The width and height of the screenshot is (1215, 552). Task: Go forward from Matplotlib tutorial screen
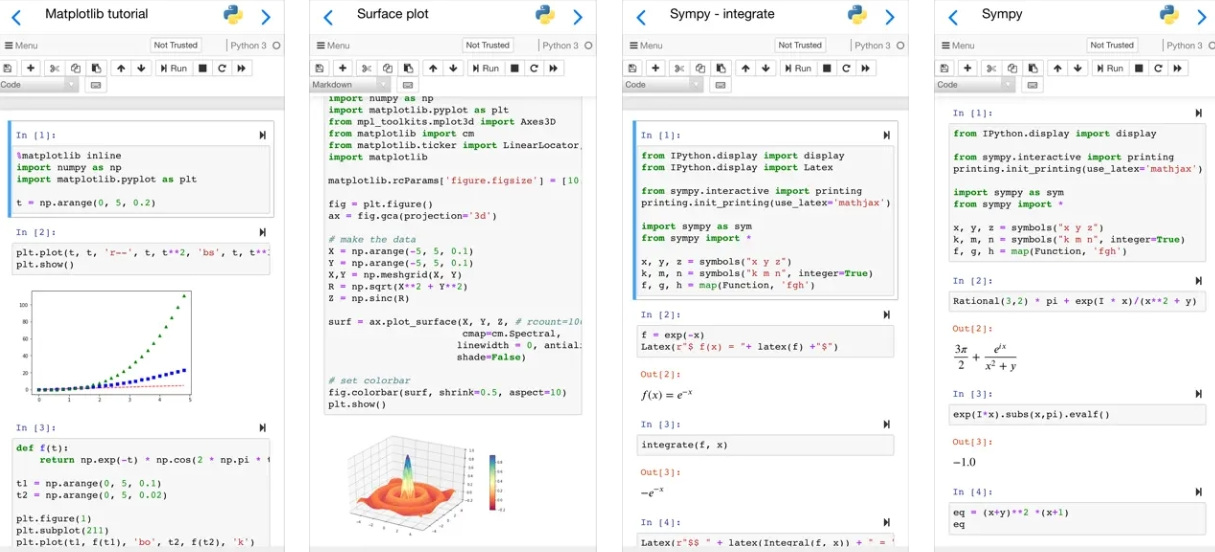pyautogui.click(x=265, y=16)
